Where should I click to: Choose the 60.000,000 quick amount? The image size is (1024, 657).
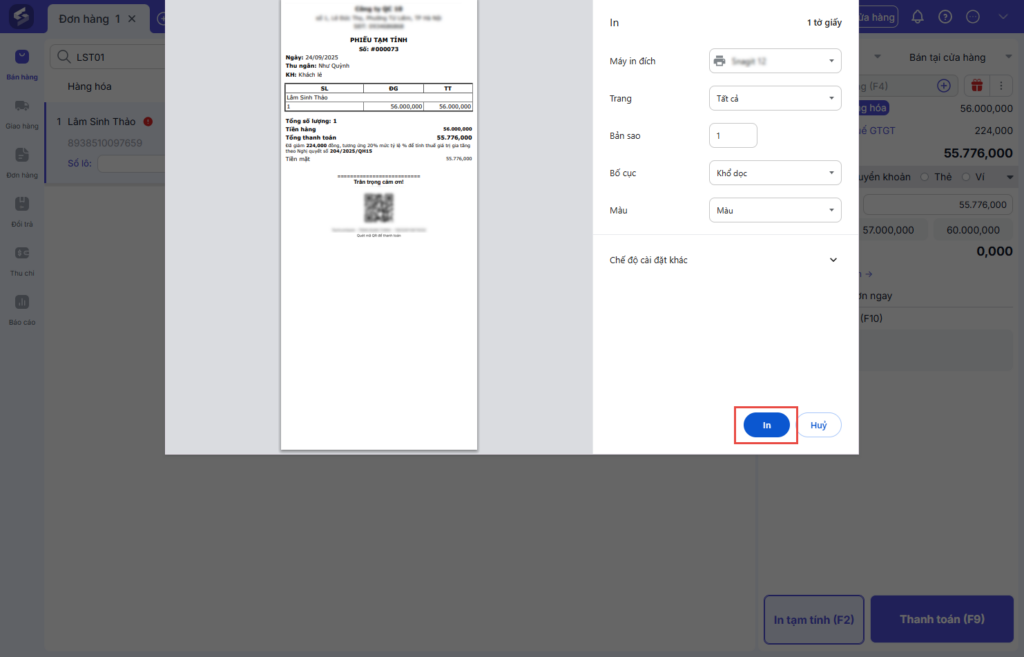click(973, 230)
